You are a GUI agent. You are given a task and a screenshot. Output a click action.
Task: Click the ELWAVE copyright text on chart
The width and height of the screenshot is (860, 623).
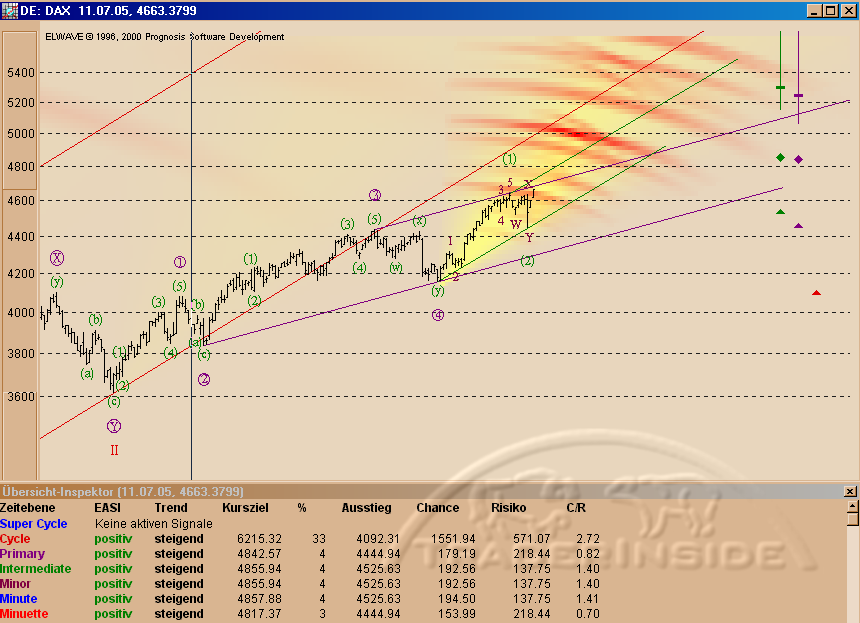[x=165, y=37]
